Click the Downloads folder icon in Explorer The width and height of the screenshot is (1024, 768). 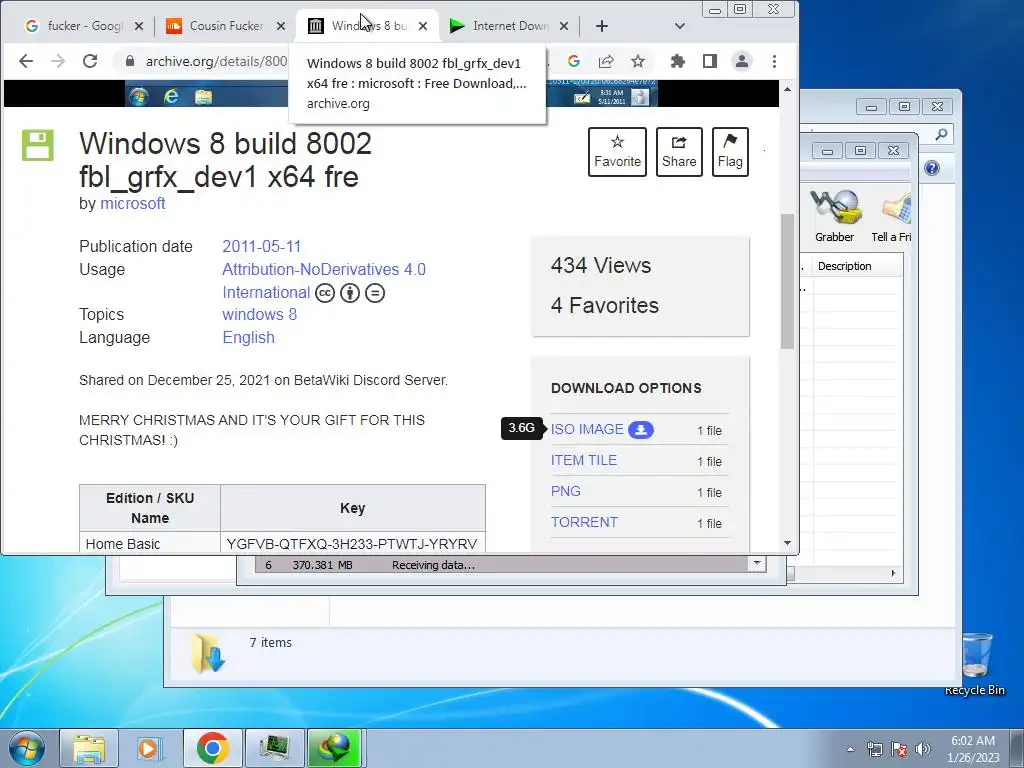click(x=208, y=653)
